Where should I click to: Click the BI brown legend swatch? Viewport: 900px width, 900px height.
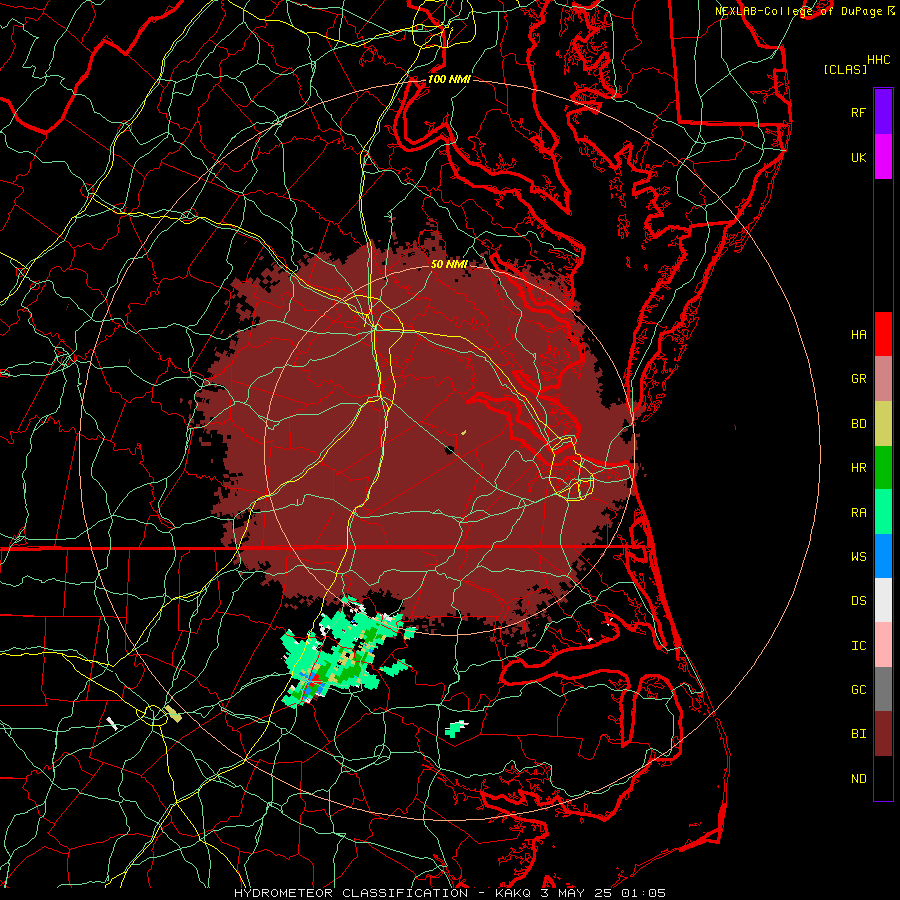click(x=883, y=734)
